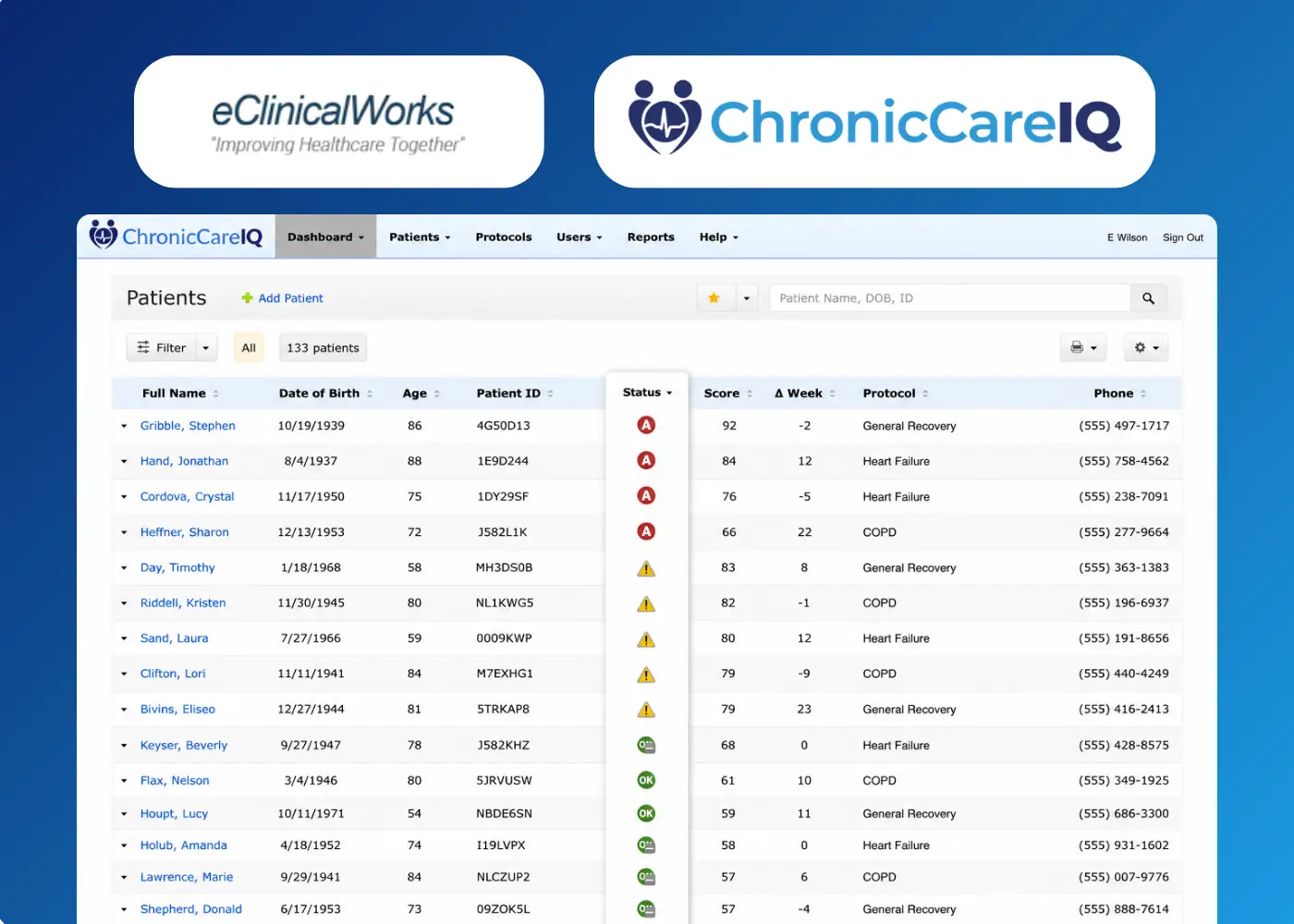This screenshot has width=1294, height=924.
Task: Sign Out of the application
Action: coord(1183,237)
